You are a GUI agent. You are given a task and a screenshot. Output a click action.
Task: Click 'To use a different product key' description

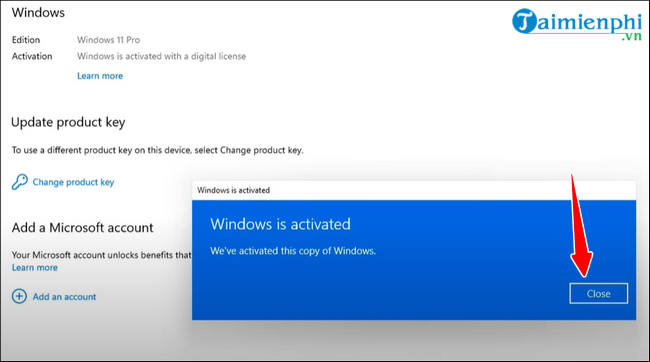[158, 150]
